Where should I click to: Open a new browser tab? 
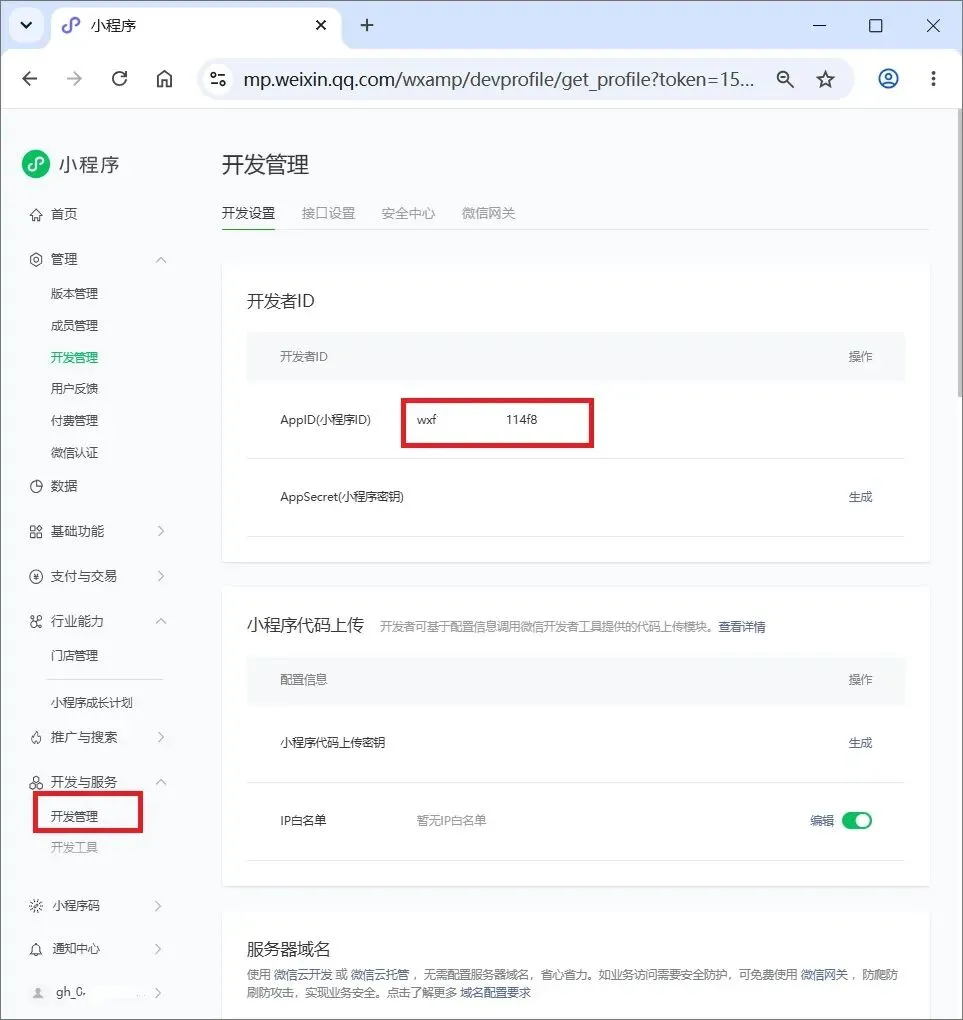(x=367, y=25)
